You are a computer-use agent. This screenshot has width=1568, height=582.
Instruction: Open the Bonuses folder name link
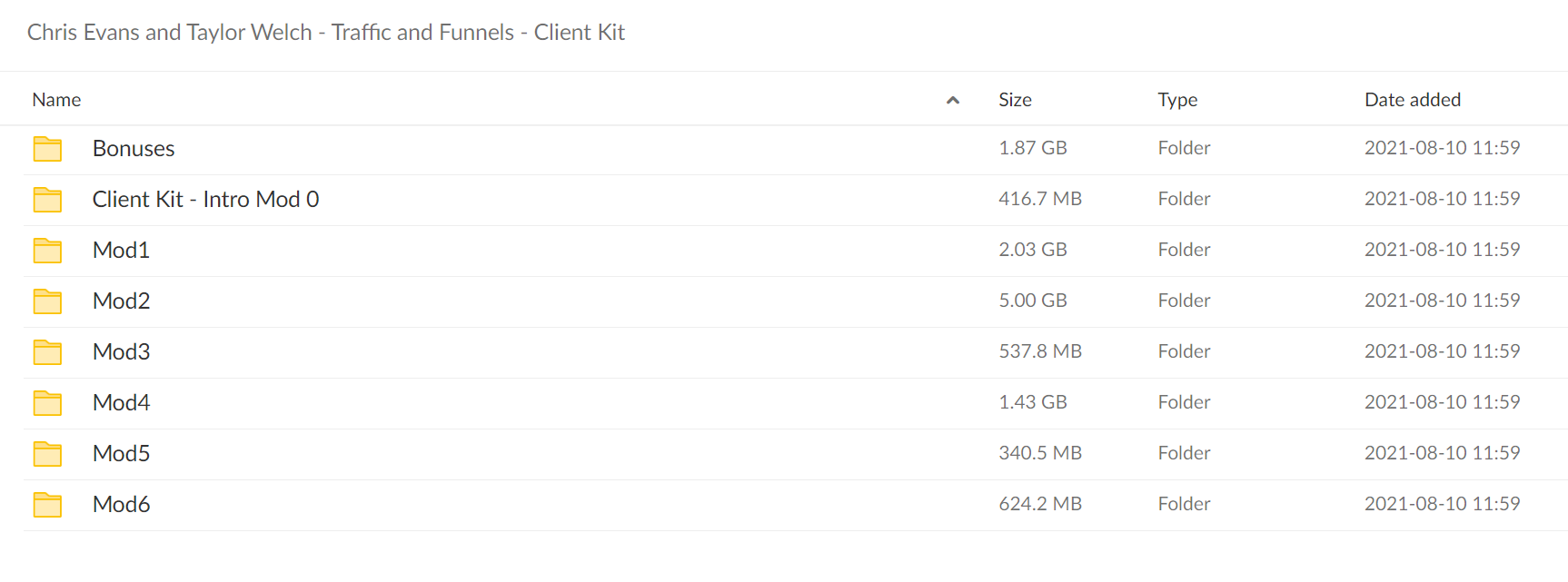tap(134, 149)
